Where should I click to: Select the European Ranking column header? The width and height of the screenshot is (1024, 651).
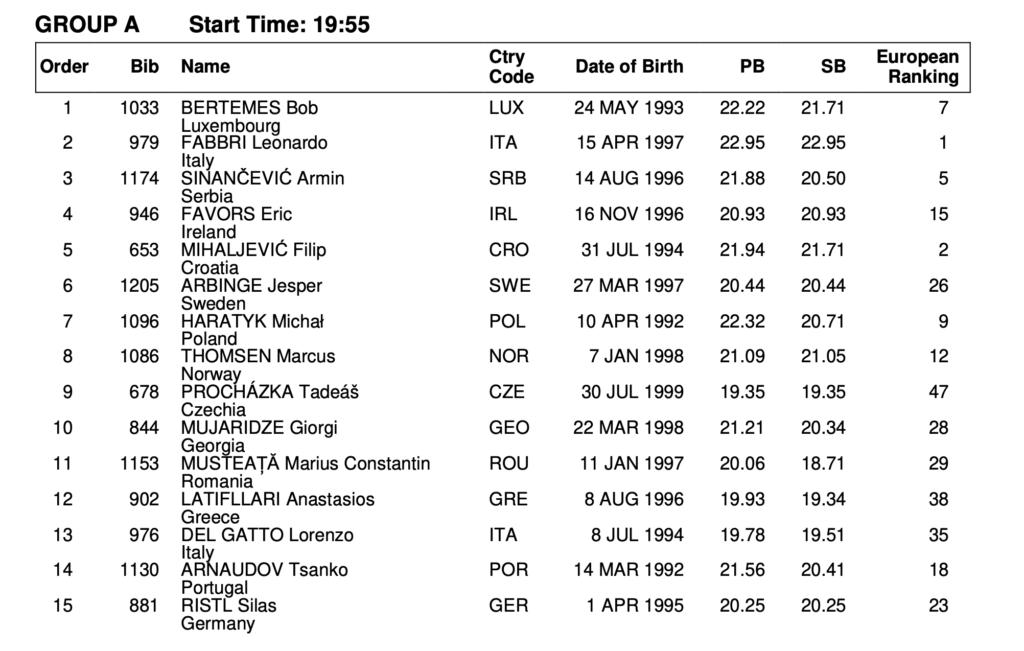(x=917, y=67)
